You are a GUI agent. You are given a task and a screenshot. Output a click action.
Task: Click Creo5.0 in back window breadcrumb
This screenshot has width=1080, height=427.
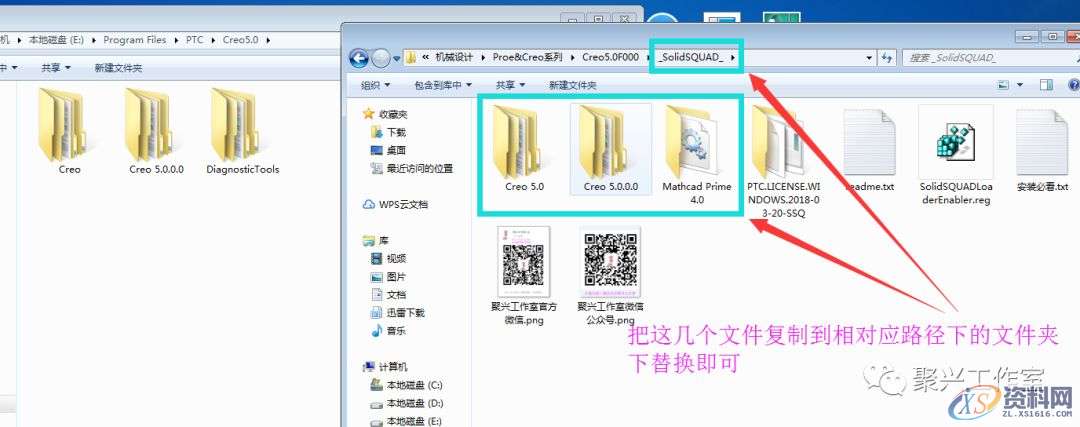pyautogui.click(x=240, y=40)
